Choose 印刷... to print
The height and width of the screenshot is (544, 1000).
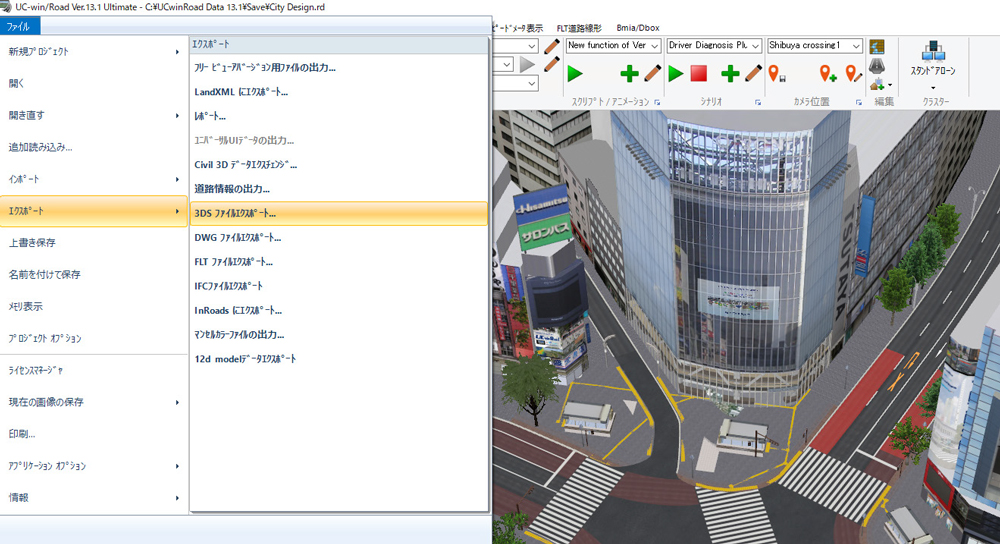[x=94, y=434]
